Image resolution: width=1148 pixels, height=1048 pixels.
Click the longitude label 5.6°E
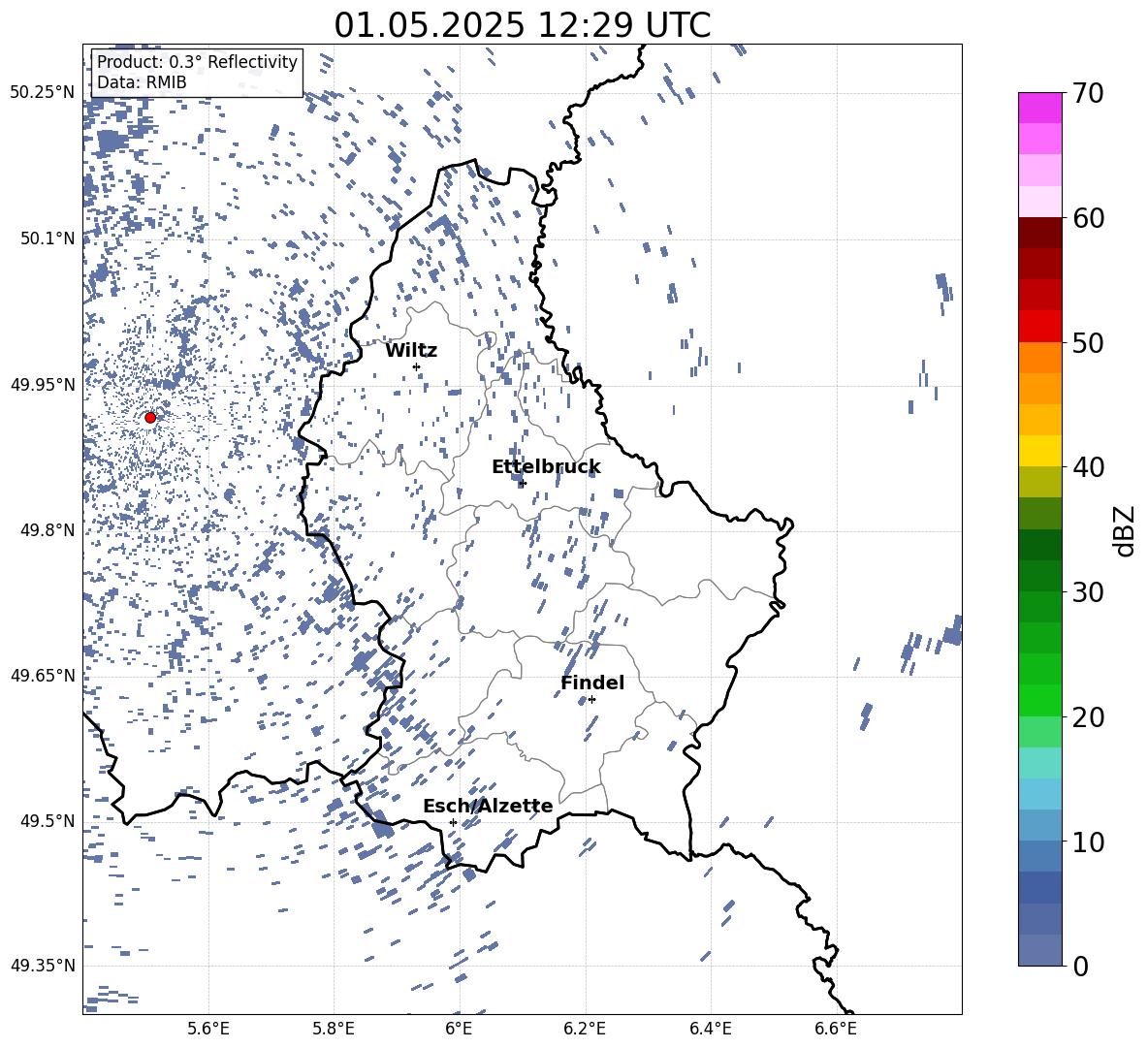208,1029
